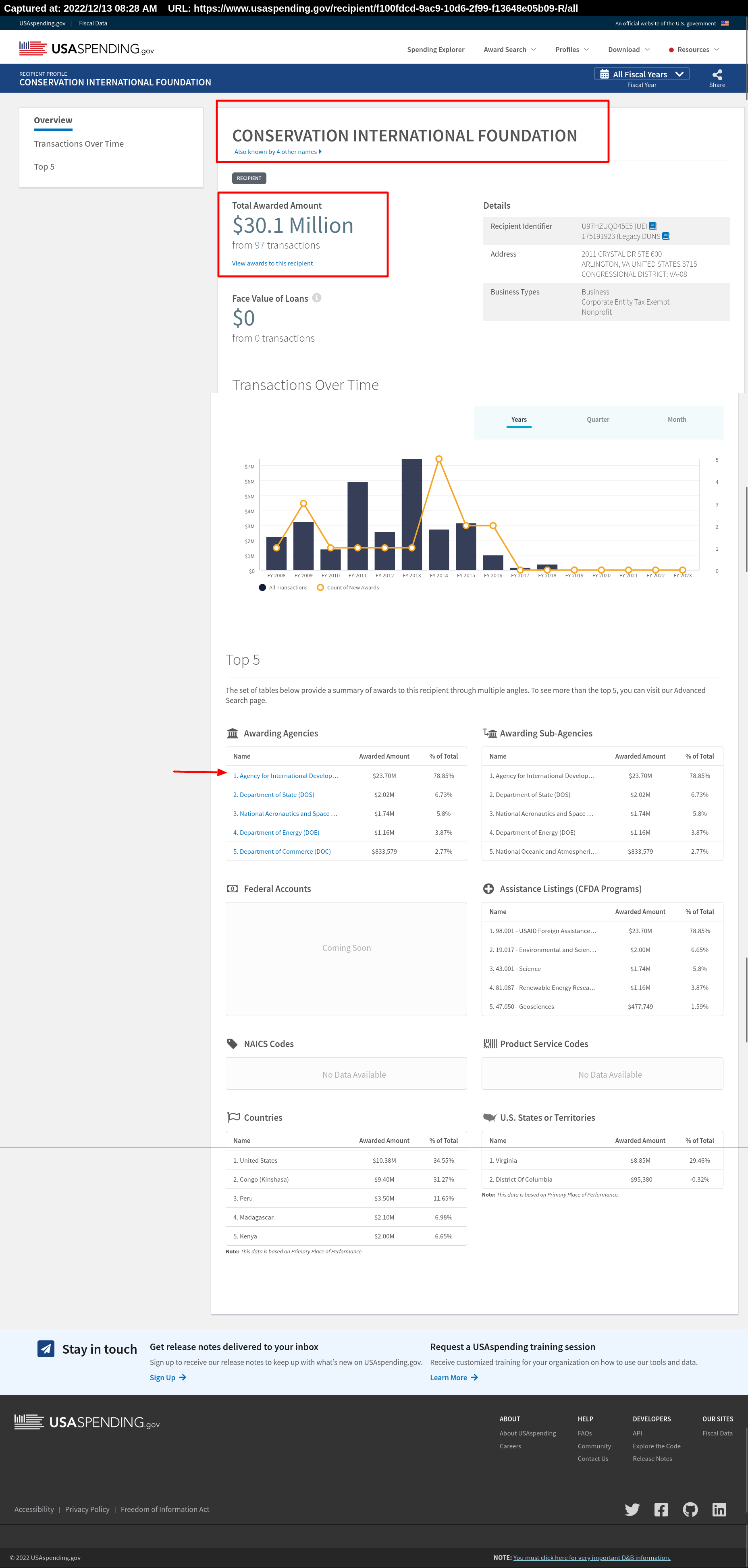Open the API footer link

click(x=637, y=1433)
